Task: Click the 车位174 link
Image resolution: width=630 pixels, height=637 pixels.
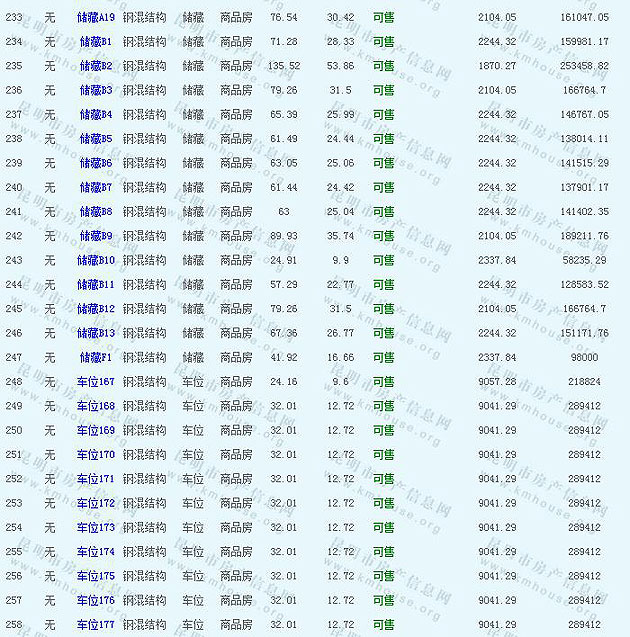Action: coord(96,552)
